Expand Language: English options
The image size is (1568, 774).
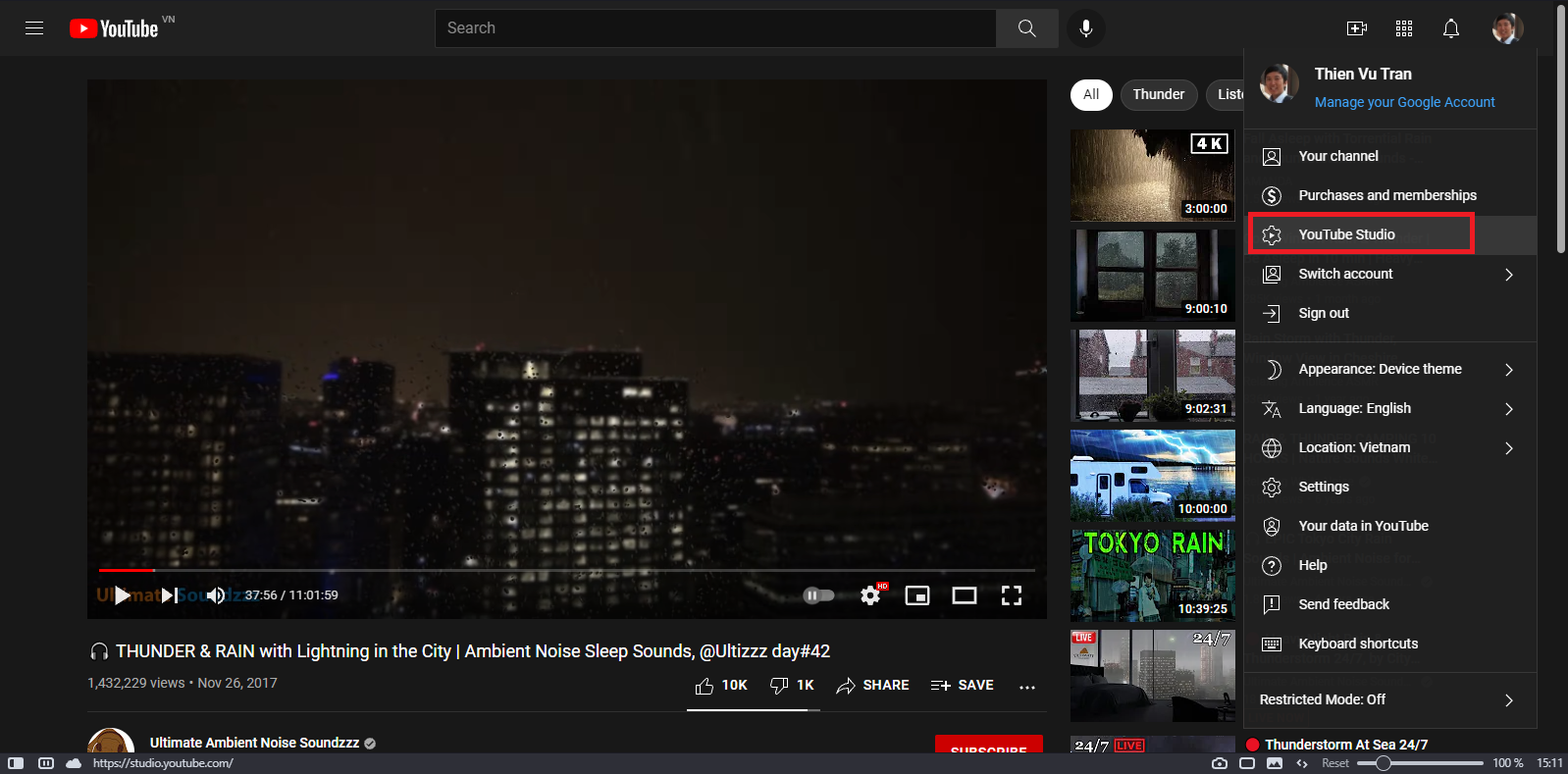point(1391,408)
